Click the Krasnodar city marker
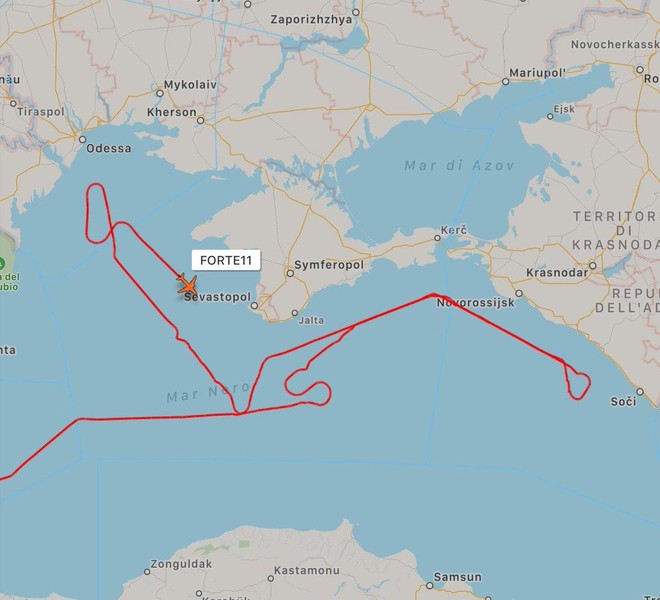660x600 pixels. 593,266
